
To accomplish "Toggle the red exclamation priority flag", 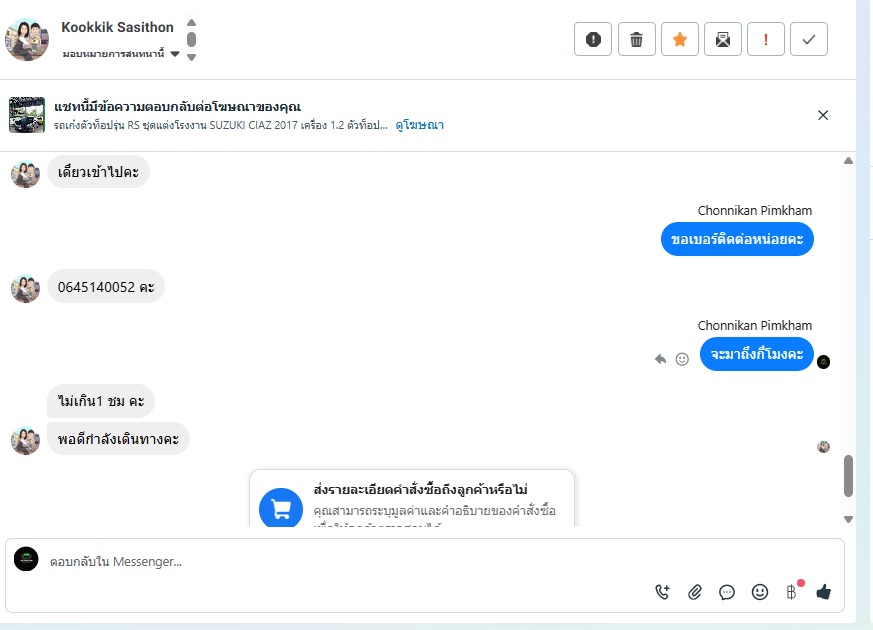I will click(x=766, y=39).
